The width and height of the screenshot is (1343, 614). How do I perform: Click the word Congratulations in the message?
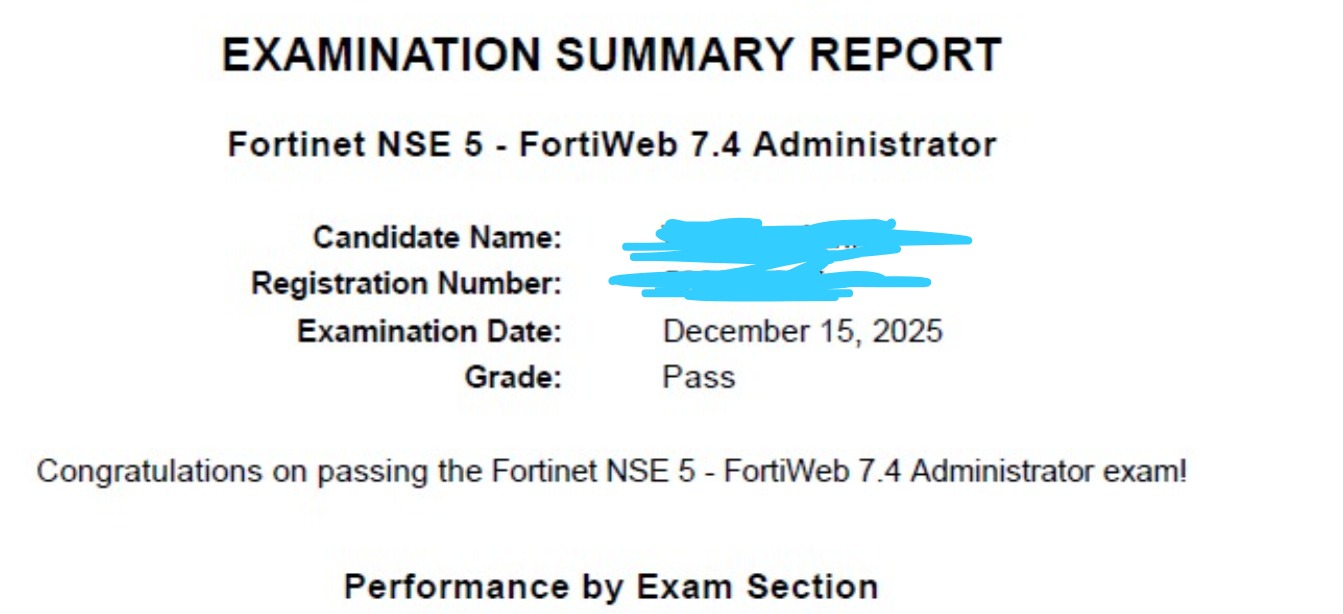(150, 471)
